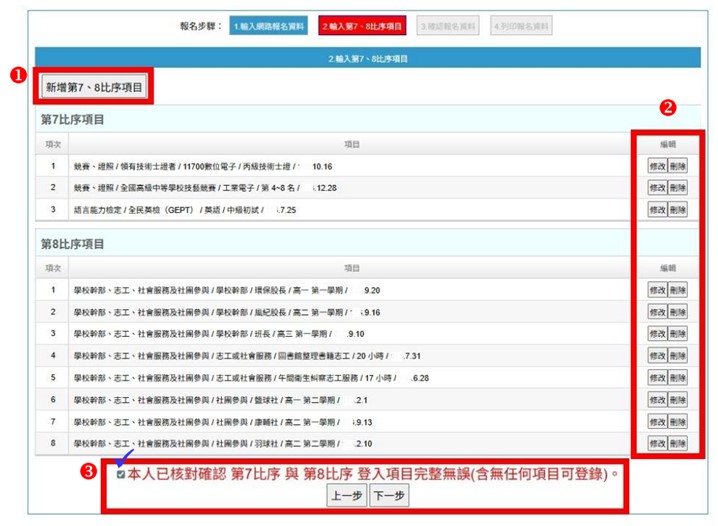Select step tab 2.輸入第7、8比序項目
The image size is (718, 526).
point(362,26)
